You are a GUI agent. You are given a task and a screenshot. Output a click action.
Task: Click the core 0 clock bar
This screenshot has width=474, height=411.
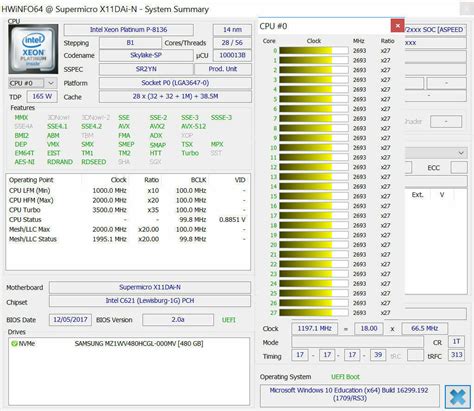(314, 51)
